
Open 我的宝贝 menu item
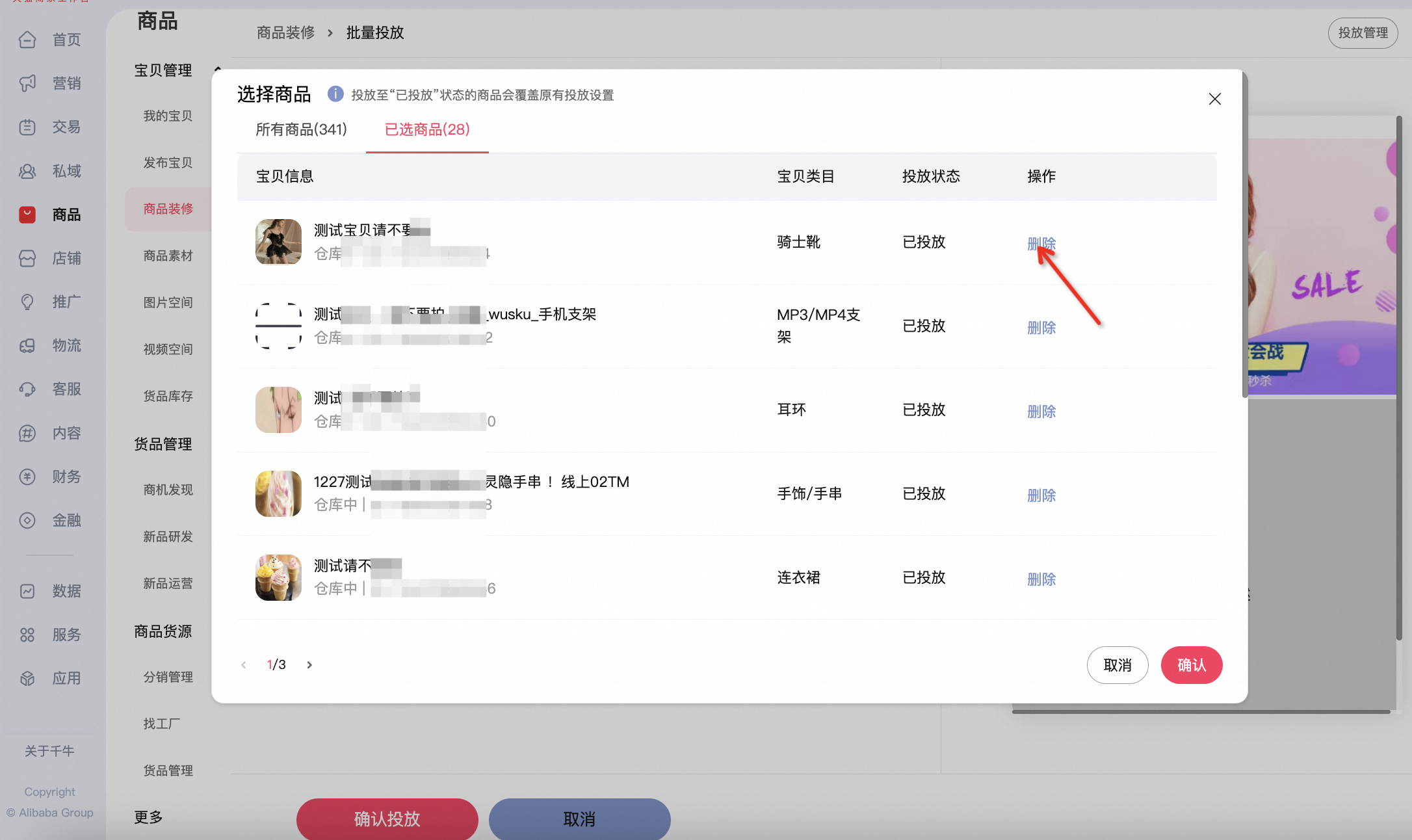[168, 116]
